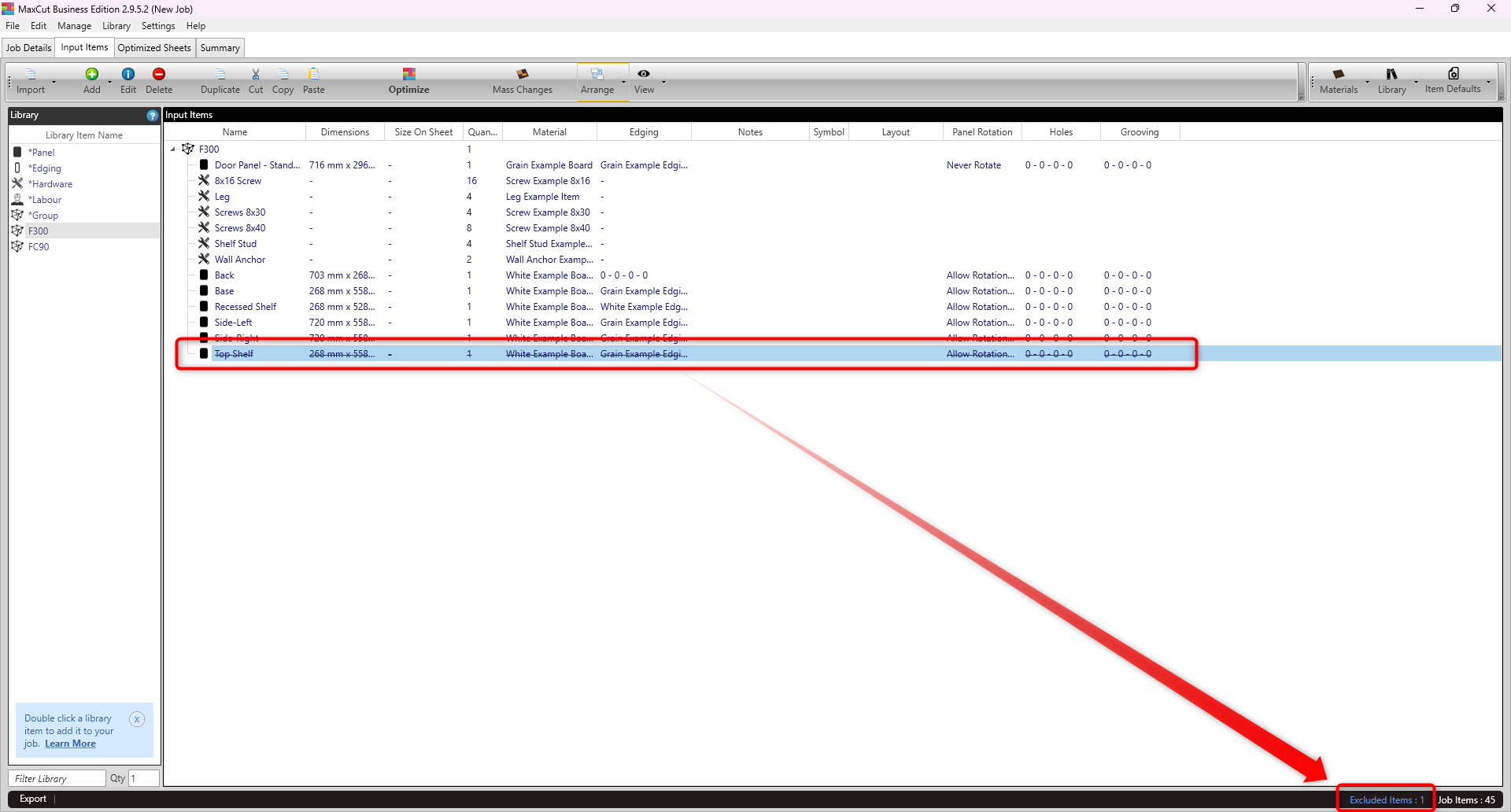
Task: Select the *Group library item icon
Action: point(17,215)
